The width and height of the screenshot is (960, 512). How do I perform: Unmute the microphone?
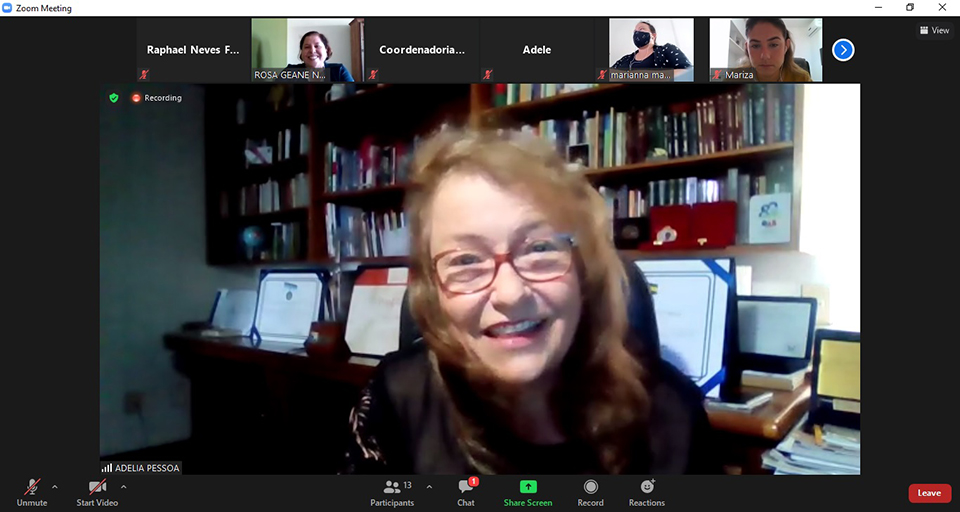32,491
